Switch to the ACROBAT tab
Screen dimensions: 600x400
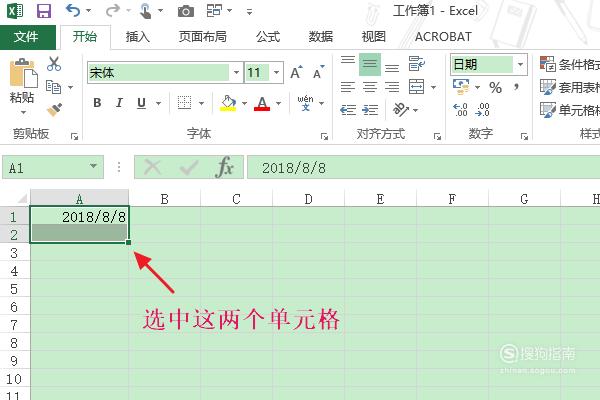tap(443, 37)
